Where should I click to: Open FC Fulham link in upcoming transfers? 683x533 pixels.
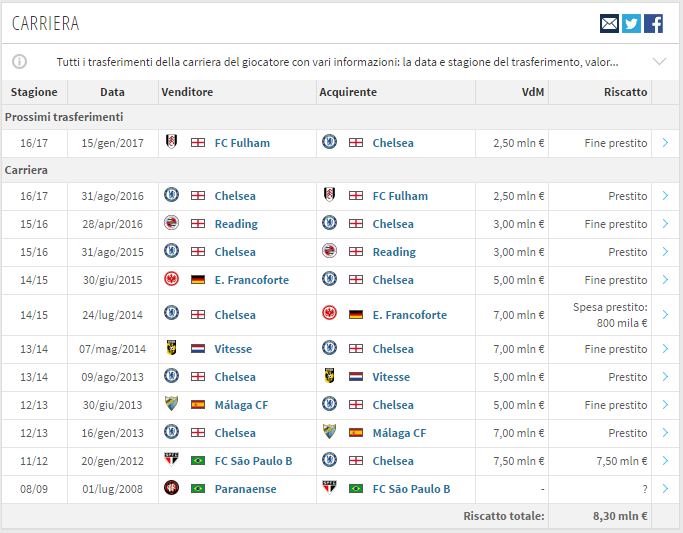click(x=242, y=143)
